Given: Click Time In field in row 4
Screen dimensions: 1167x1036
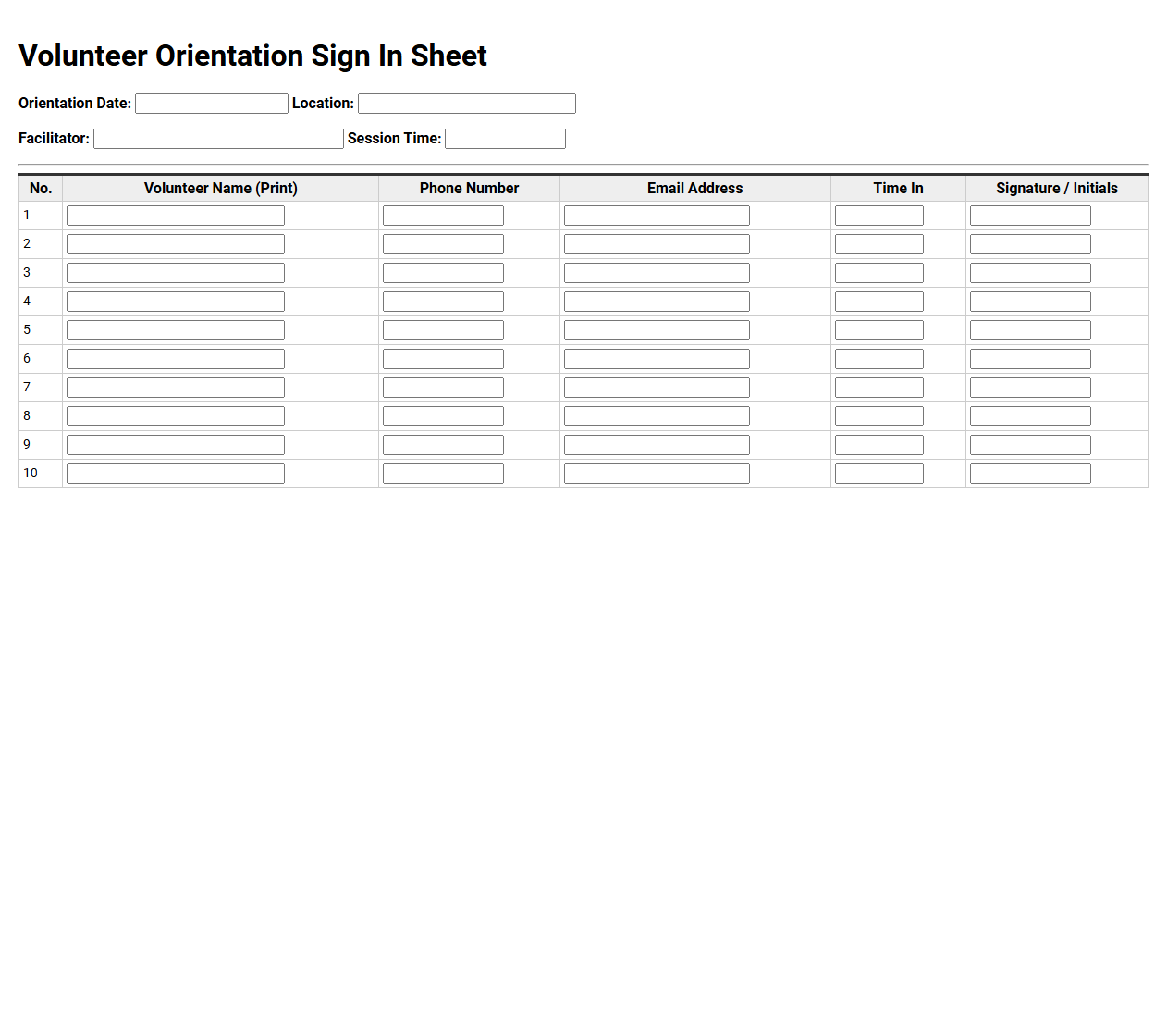Looking at the screenshot, I should (879, 302).
